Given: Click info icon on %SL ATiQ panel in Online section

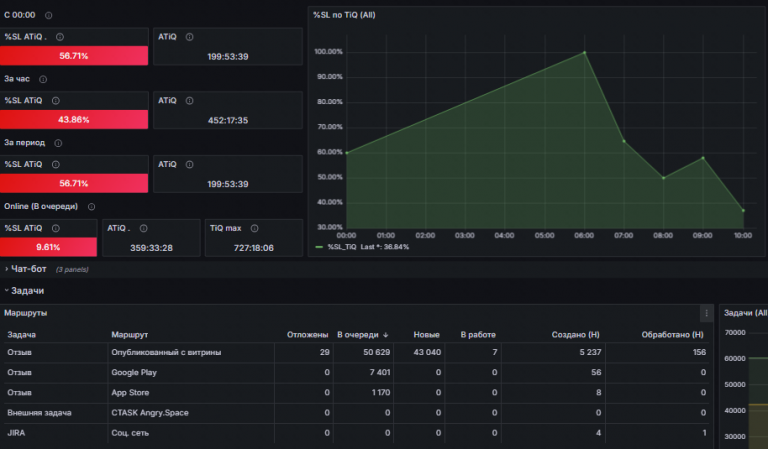Looking at the screenshot, I should coord(56,228).
